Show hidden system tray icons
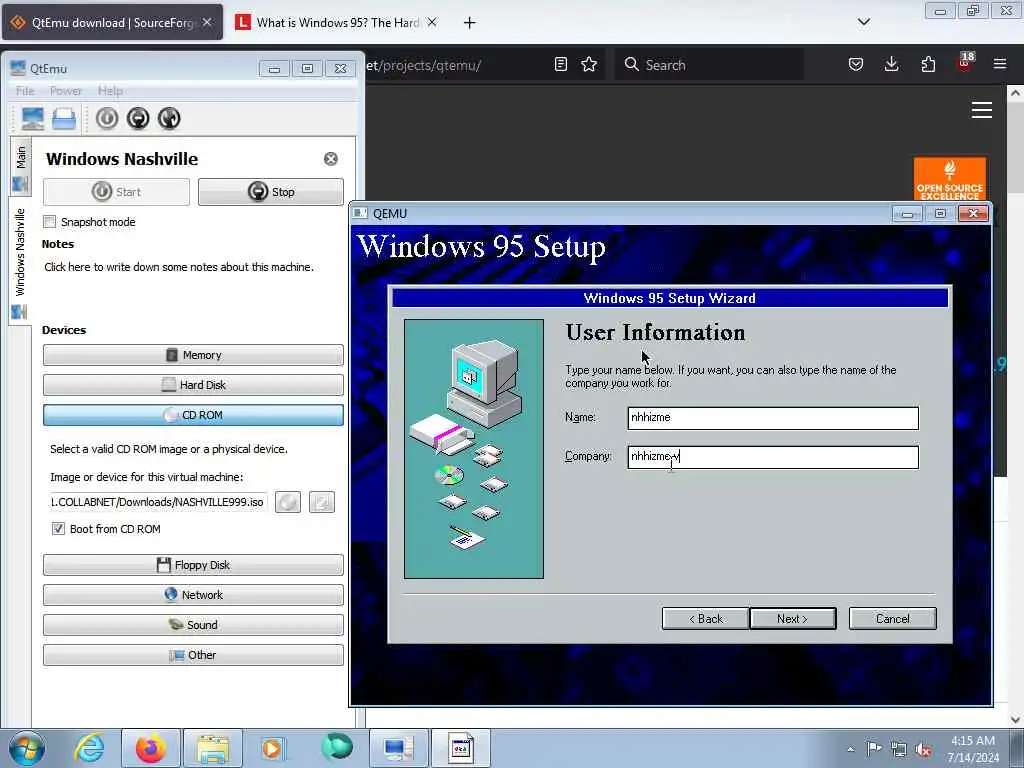This screenshot has width=1024, height=768. 850,750
